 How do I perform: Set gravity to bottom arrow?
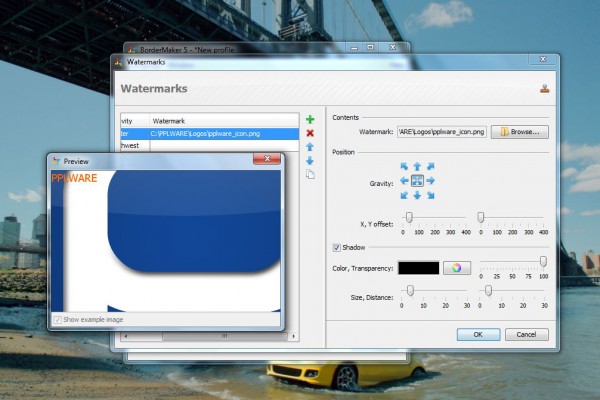tap(417, 195)
